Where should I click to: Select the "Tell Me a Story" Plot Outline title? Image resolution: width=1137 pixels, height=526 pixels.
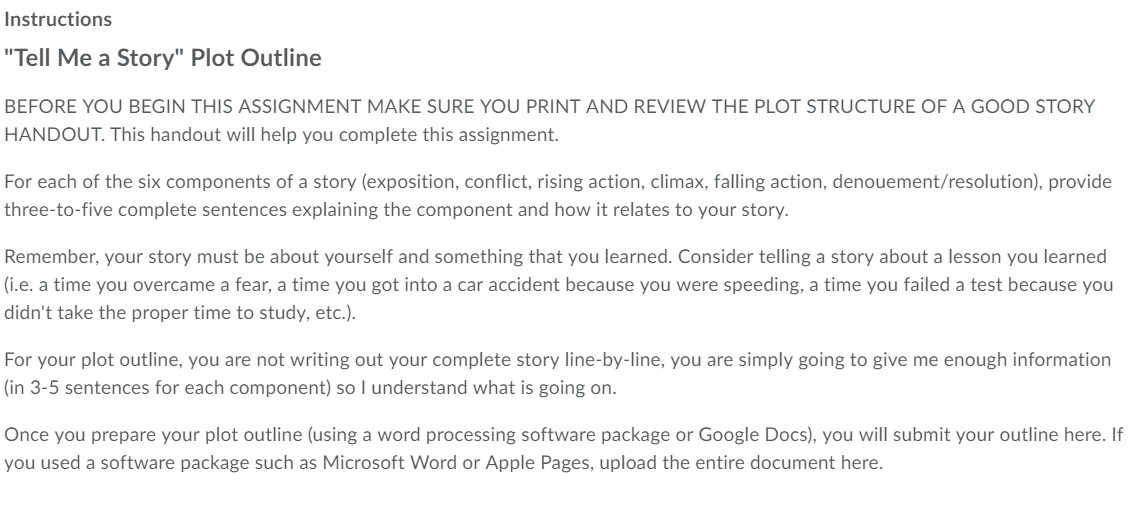[x=163, y=58]
